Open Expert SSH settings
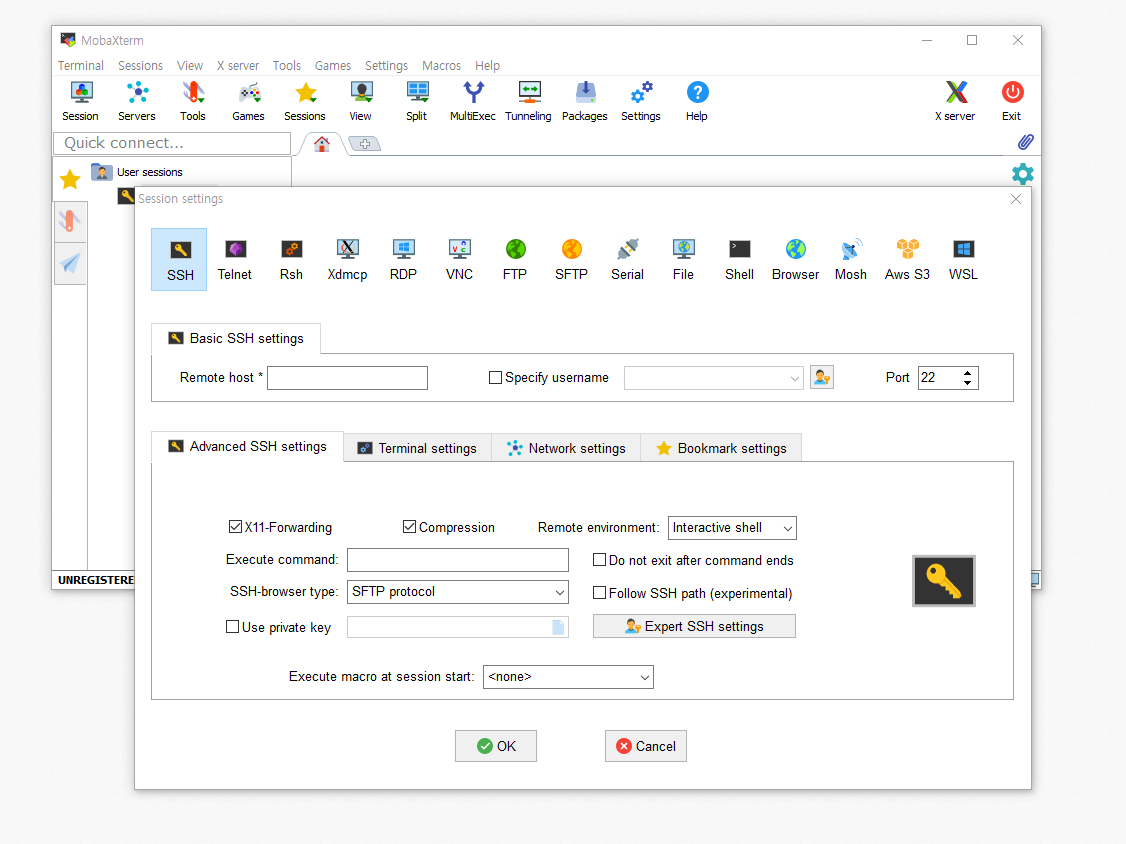The width and height of the screenshot is (1126, 844). pos(694,626)
